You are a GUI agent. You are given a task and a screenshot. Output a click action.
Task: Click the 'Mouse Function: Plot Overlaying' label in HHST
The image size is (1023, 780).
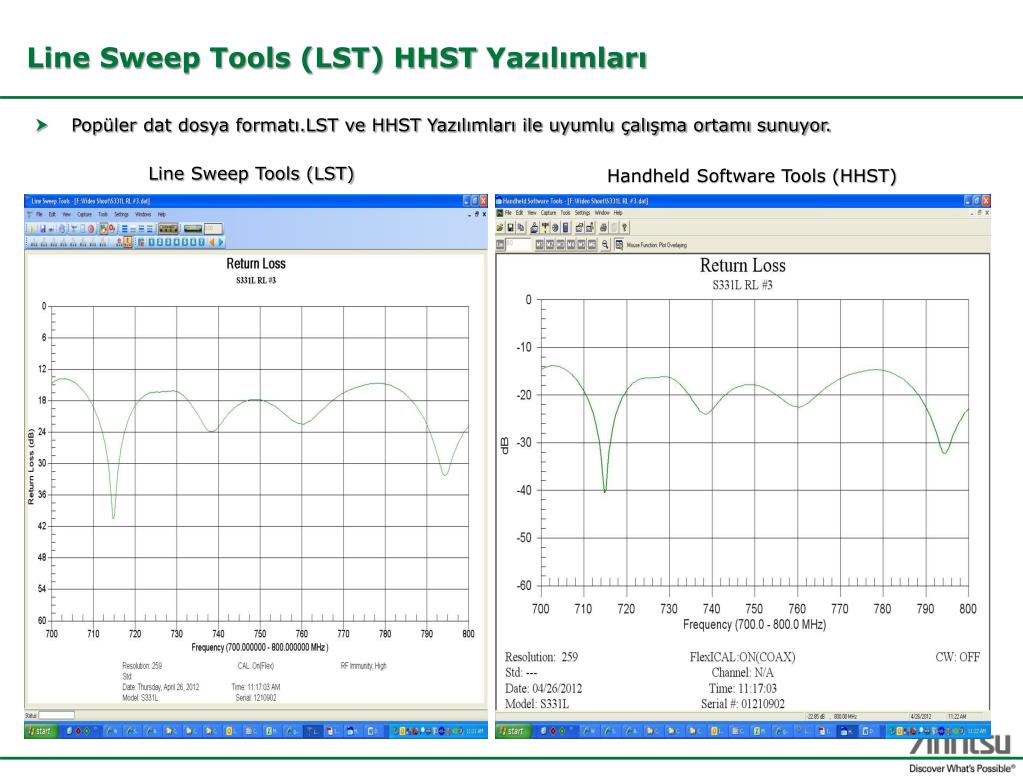pyautogui.click(x=657, y=245)
